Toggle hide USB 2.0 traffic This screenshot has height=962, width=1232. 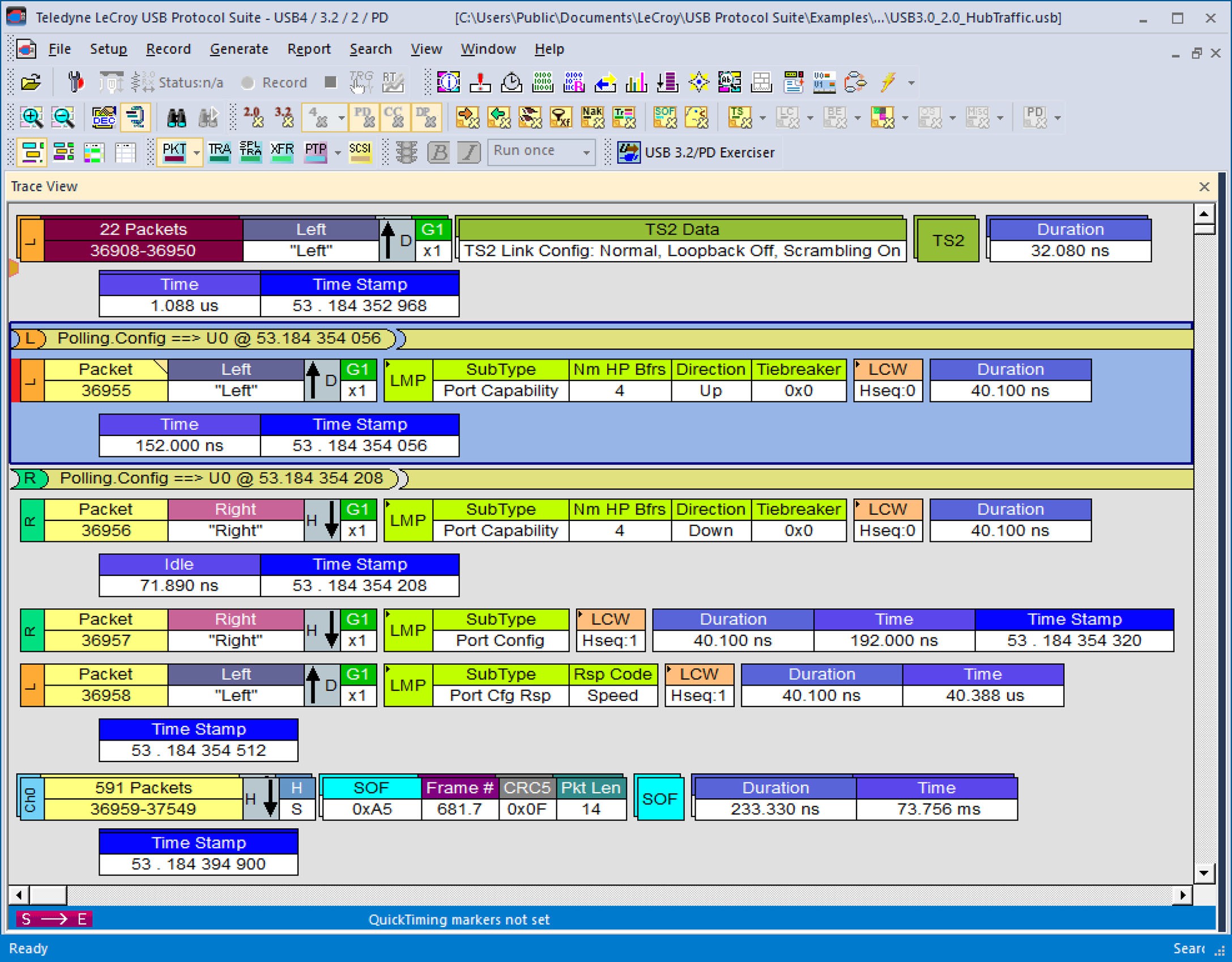pyautogui.click(x=253, y=117)
